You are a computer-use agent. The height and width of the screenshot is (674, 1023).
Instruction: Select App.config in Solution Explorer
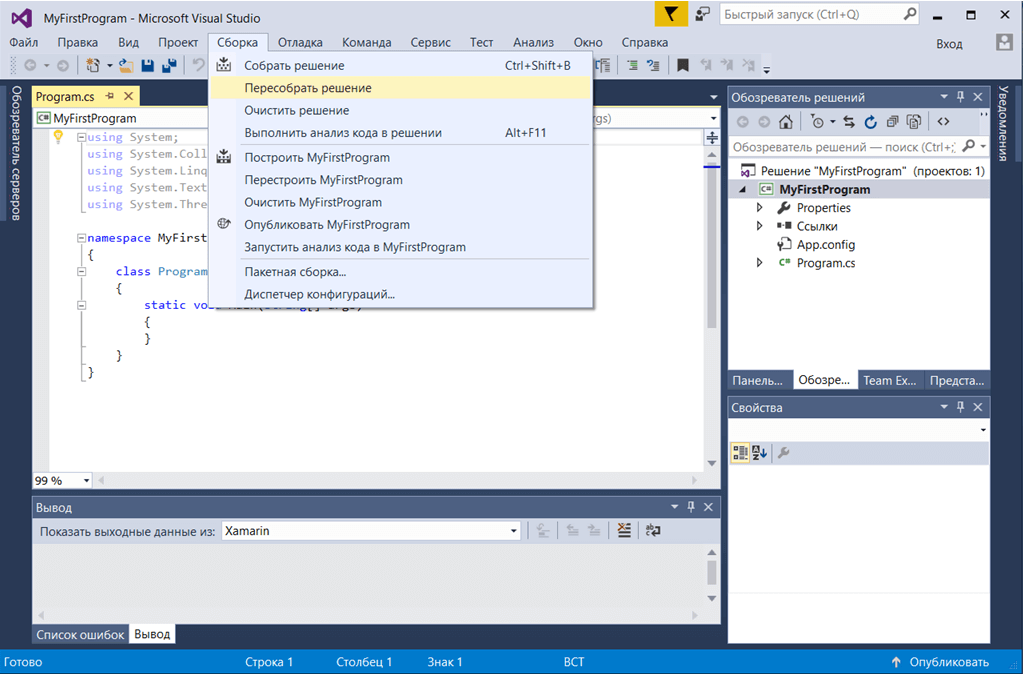pyautogui.click(x=825, y=245)
